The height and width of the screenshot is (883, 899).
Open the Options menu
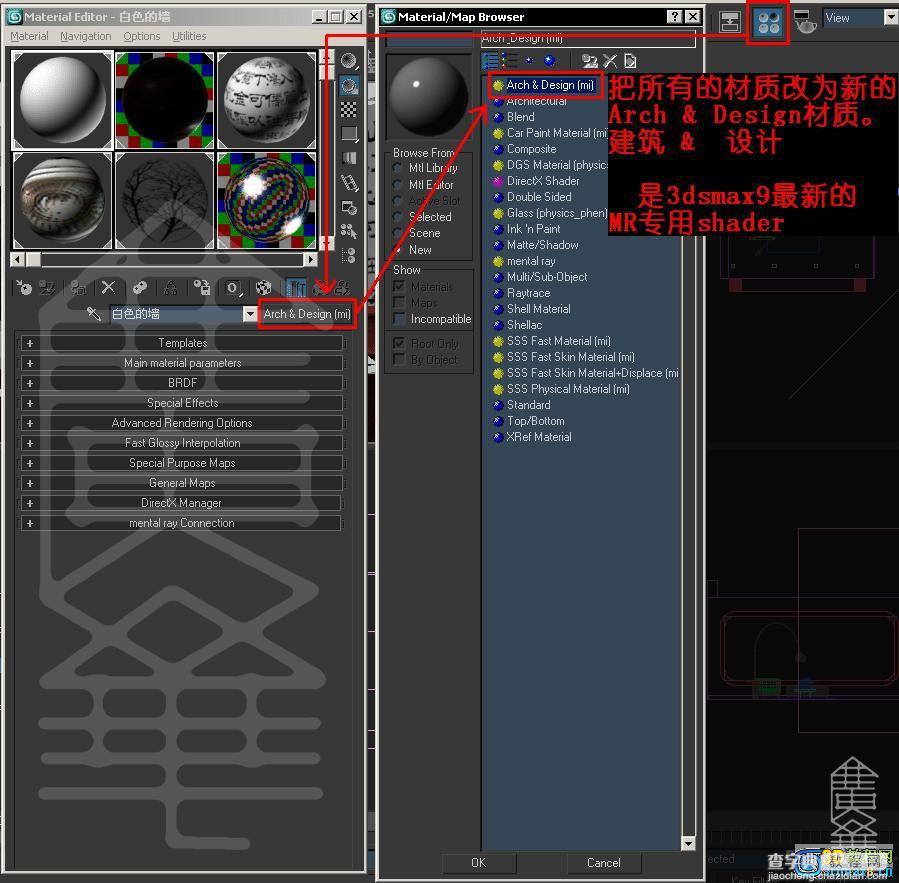(142, 36)
